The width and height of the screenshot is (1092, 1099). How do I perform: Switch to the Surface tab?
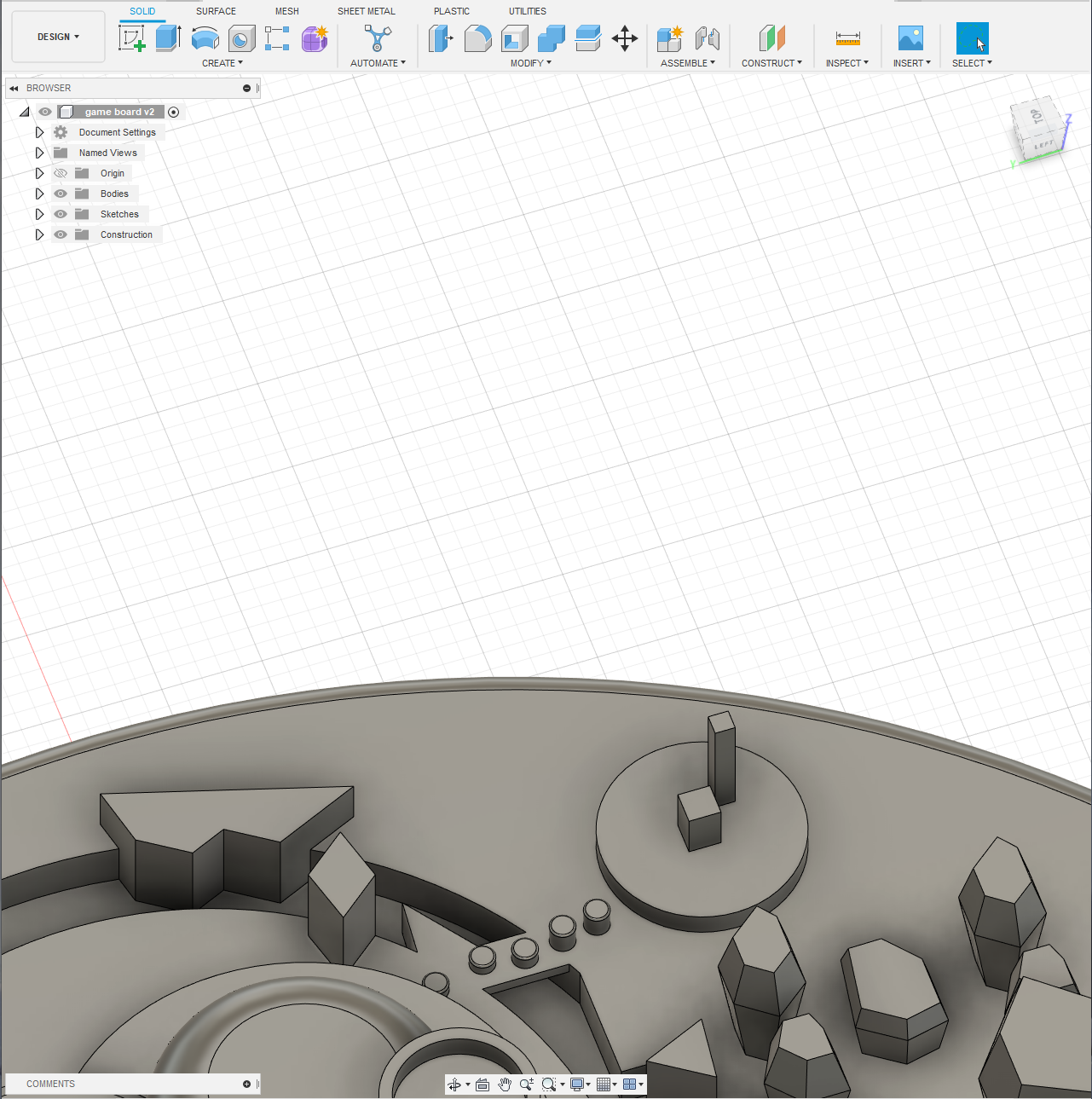tap(216, 11)
